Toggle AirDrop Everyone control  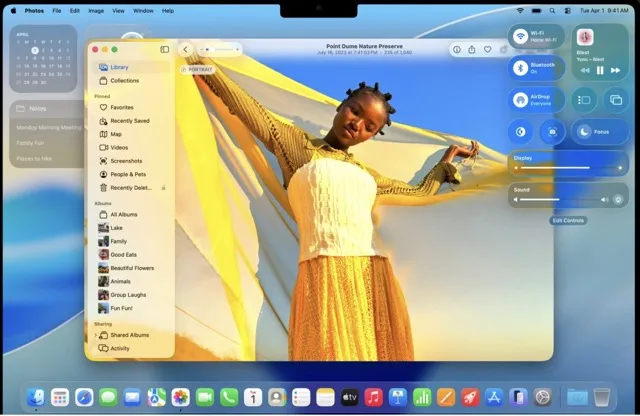[x=520, y=100]
